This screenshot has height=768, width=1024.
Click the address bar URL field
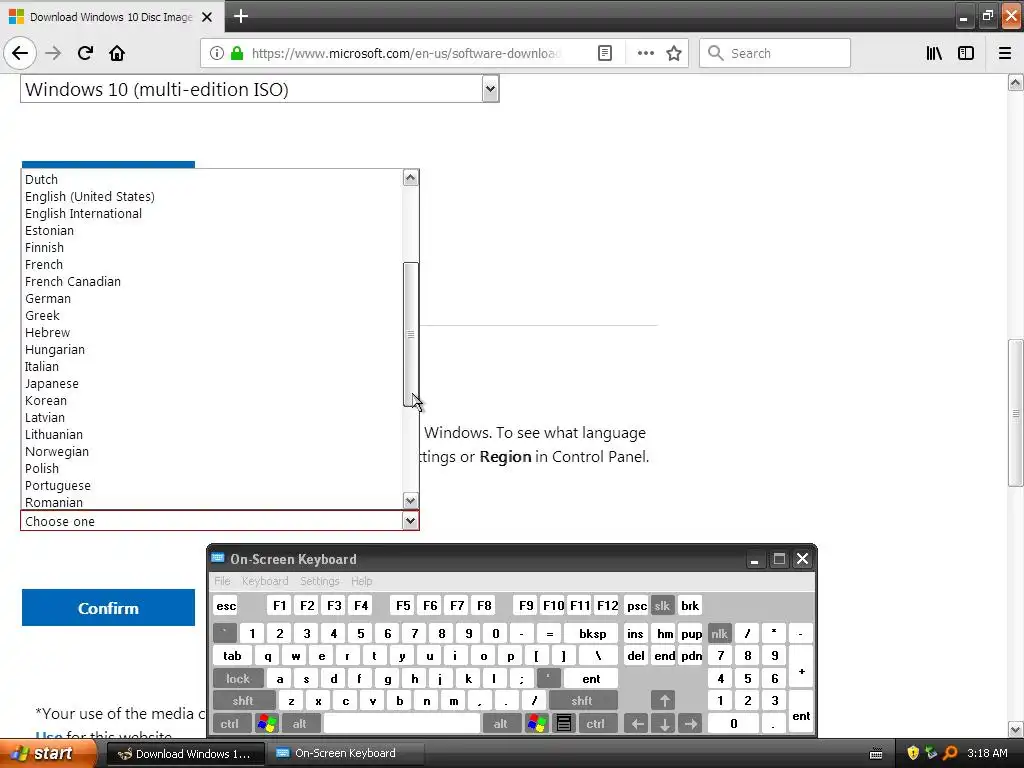point(406,53)
